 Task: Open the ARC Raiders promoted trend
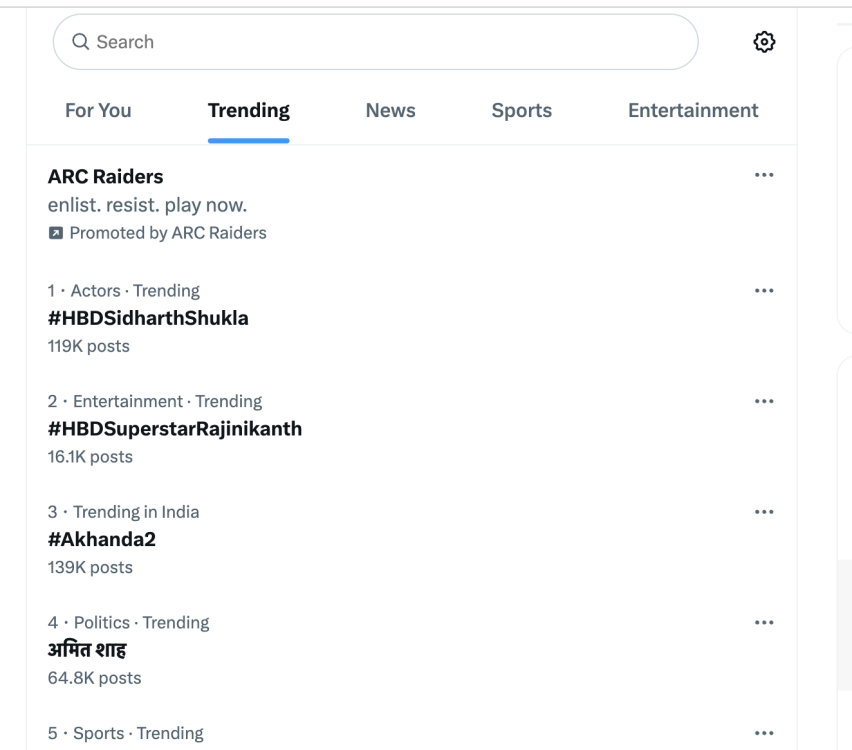coord(105,177)
